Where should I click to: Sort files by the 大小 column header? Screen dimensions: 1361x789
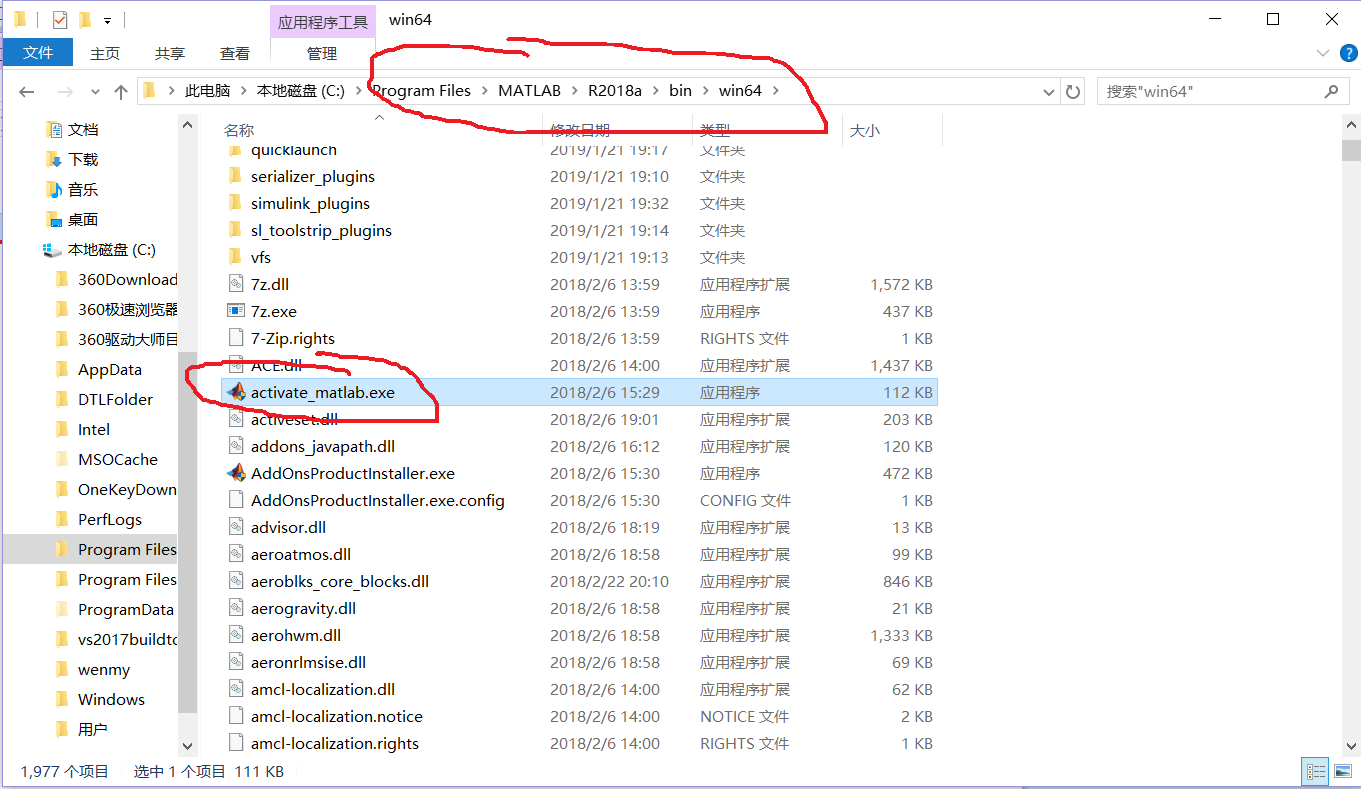[864, 130]
